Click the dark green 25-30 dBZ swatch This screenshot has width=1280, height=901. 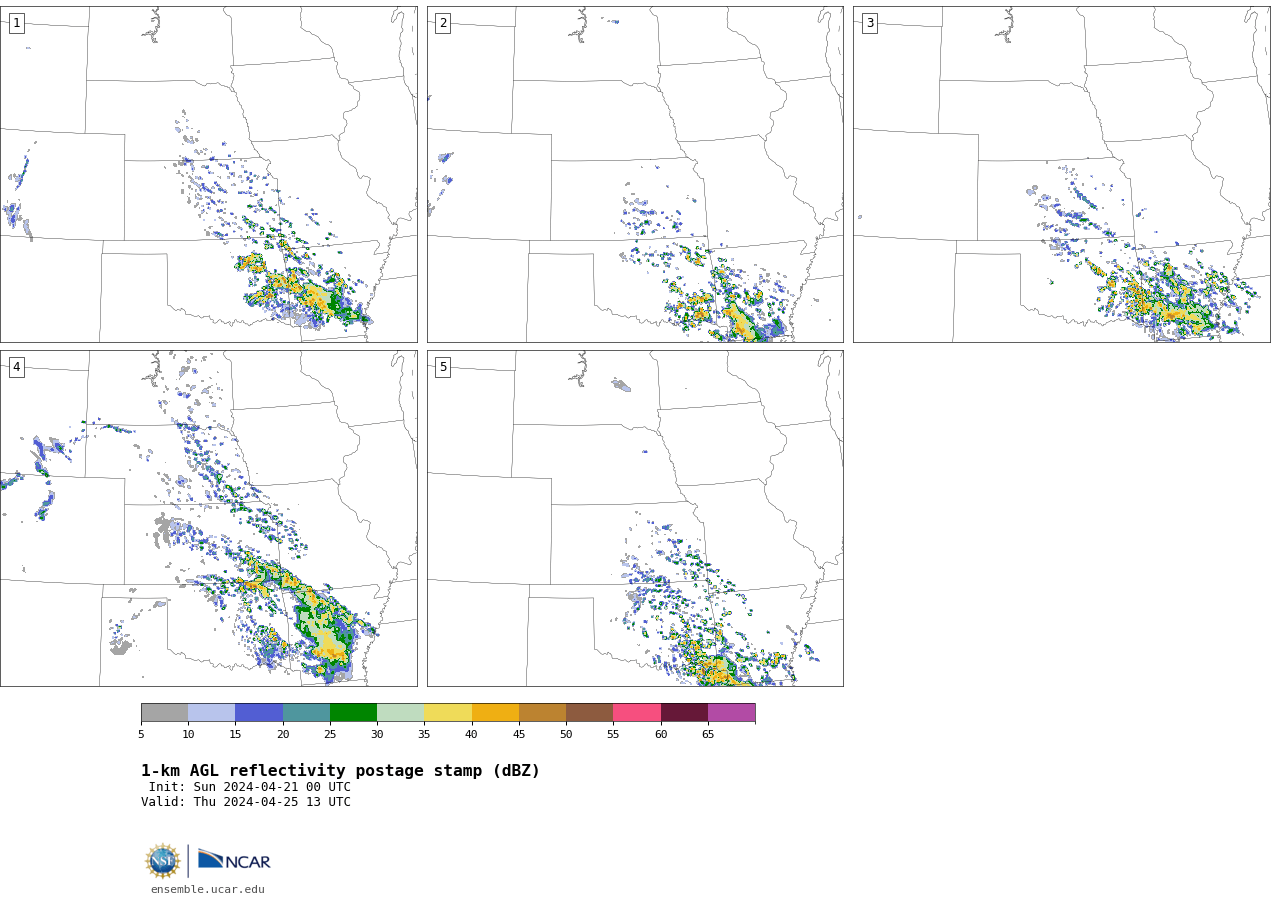click(353, 713)
